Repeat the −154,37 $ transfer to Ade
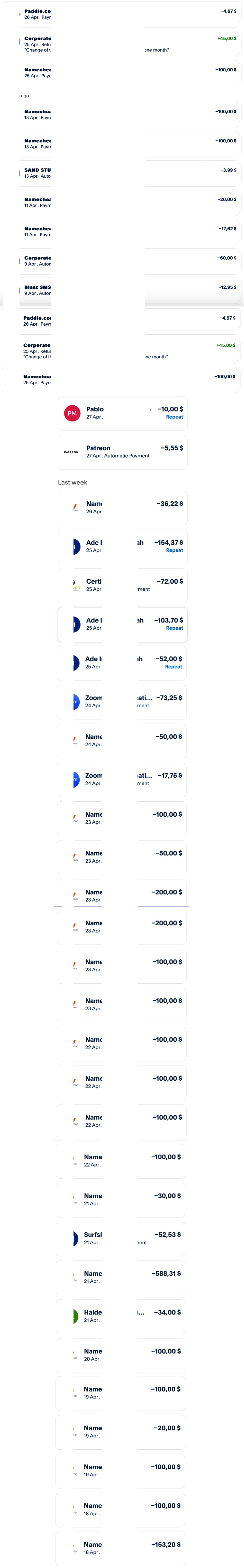244x1568 pixels. pos(175,550)
